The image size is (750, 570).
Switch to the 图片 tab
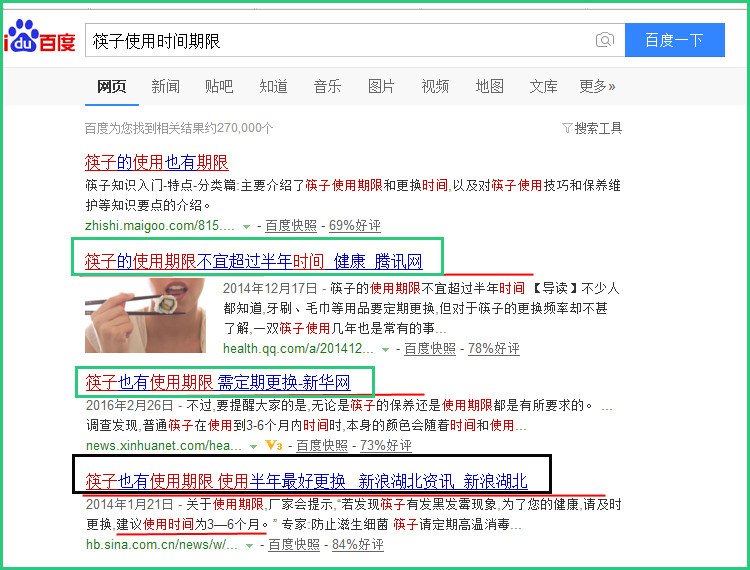(x=381, y=86)
